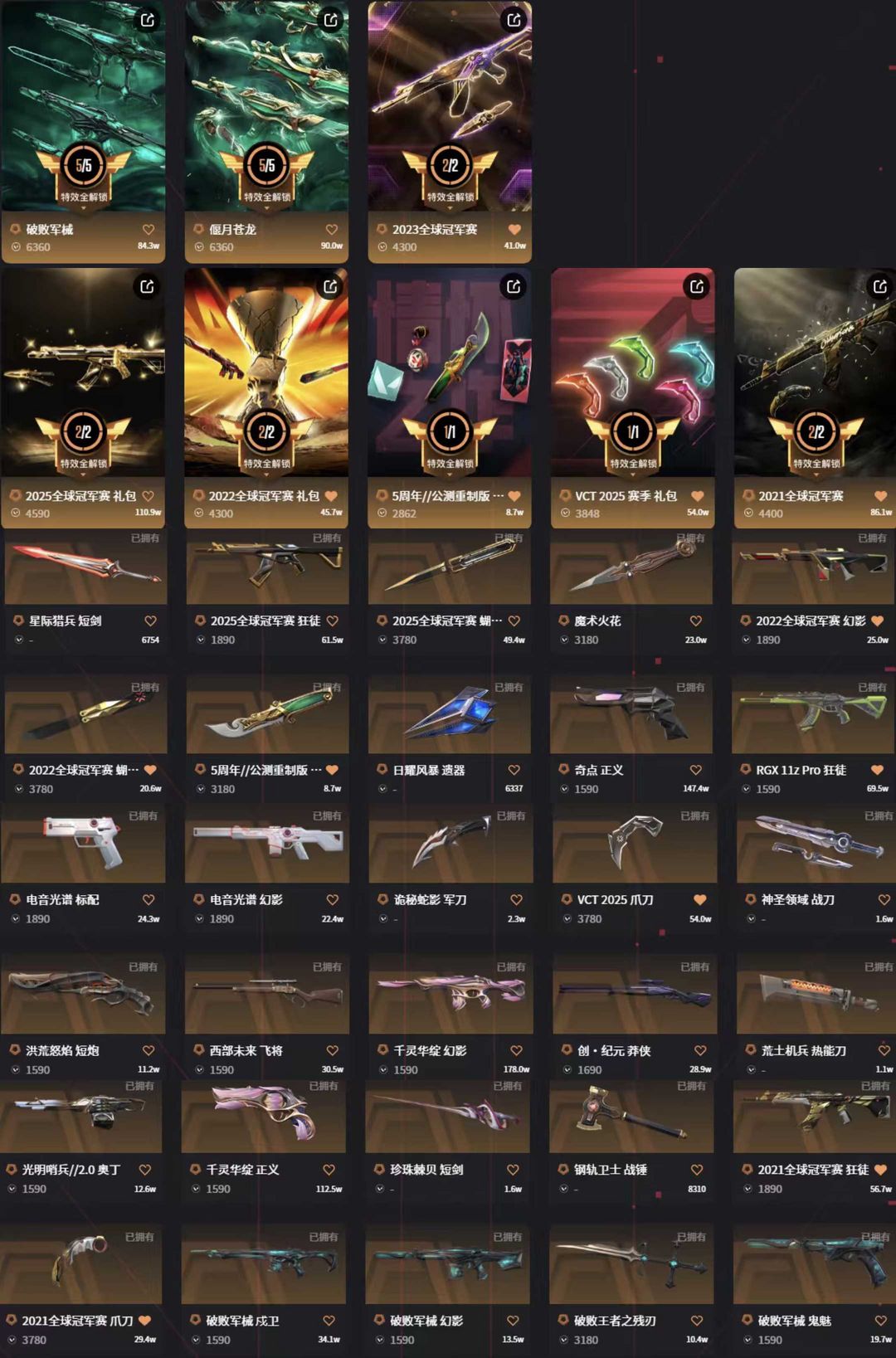Image resolution: width=896 pixels, height=1358 pixels.
Task: Click share icon on 偃月苍龙 bundle card
Action: tap(331, 20)
